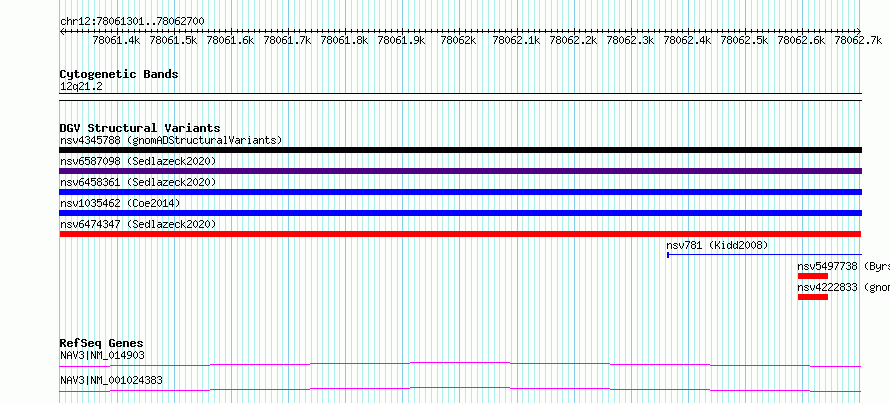
Task: Select the purple nsv6587098 variant bar
Action: (x=460, y=171)
